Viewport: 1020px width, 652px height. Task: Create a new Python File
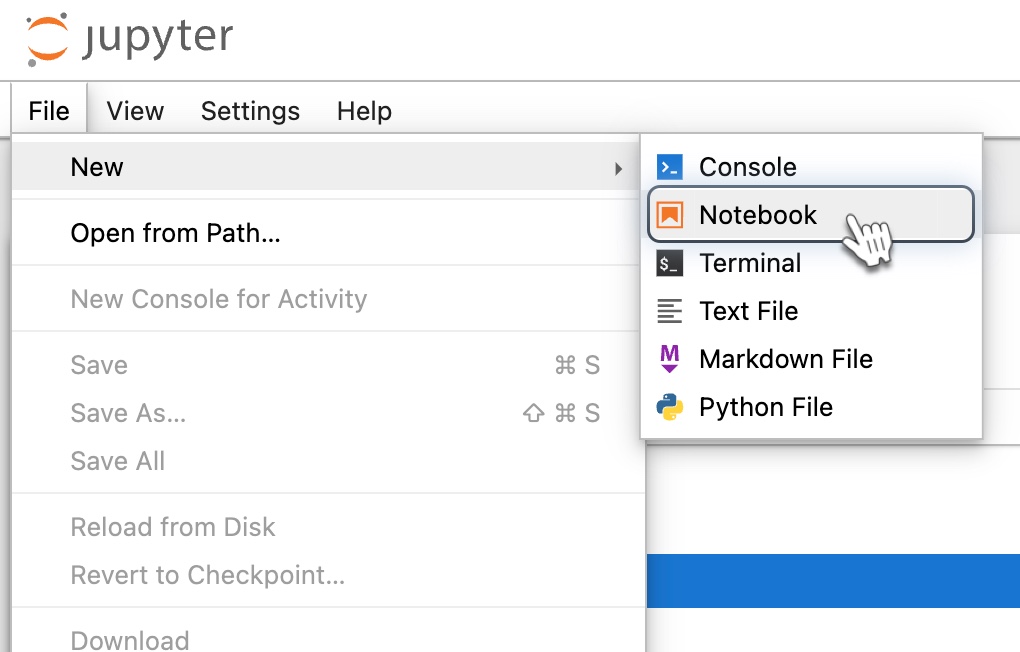coord(811,407)
